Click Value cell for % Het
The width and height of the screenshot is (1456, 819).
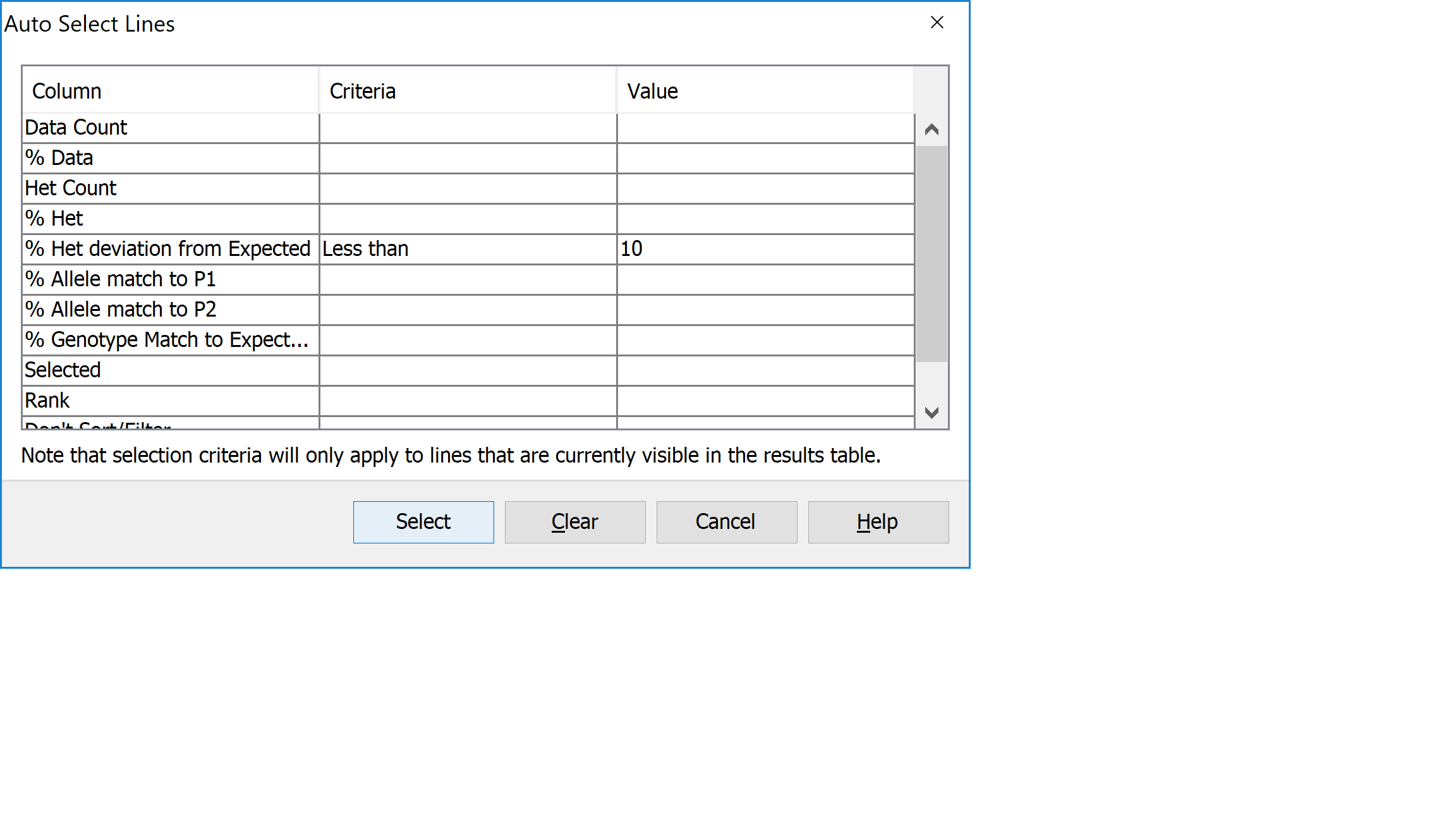pyautogui.click(x=766, y=219)
